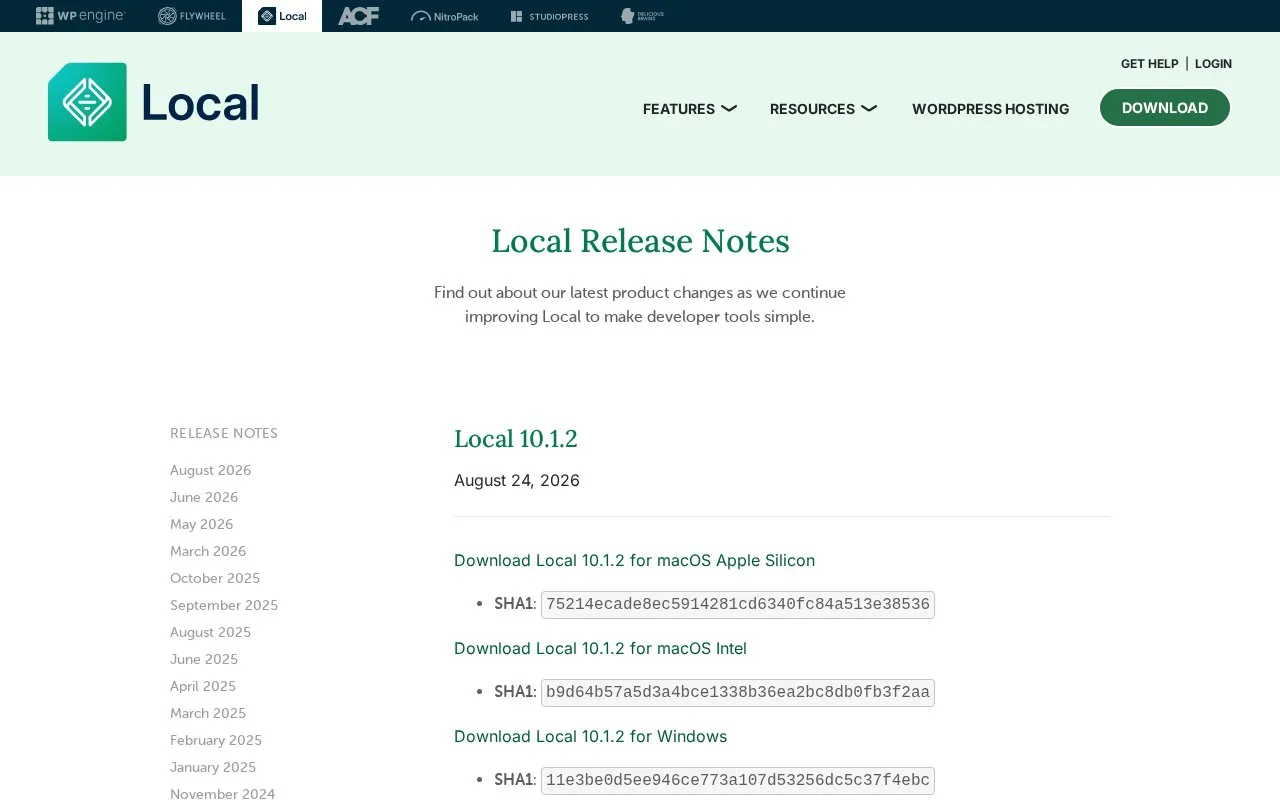The image size is (1280, 800).
Task: Open the Get Help link
Action: [1149, 64]
